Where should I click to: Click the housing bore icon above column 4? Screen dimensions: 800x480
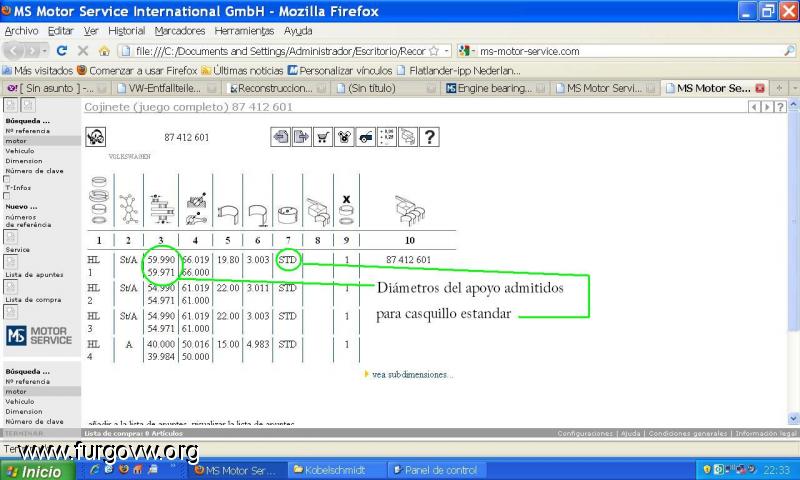[x=196, y=209]
